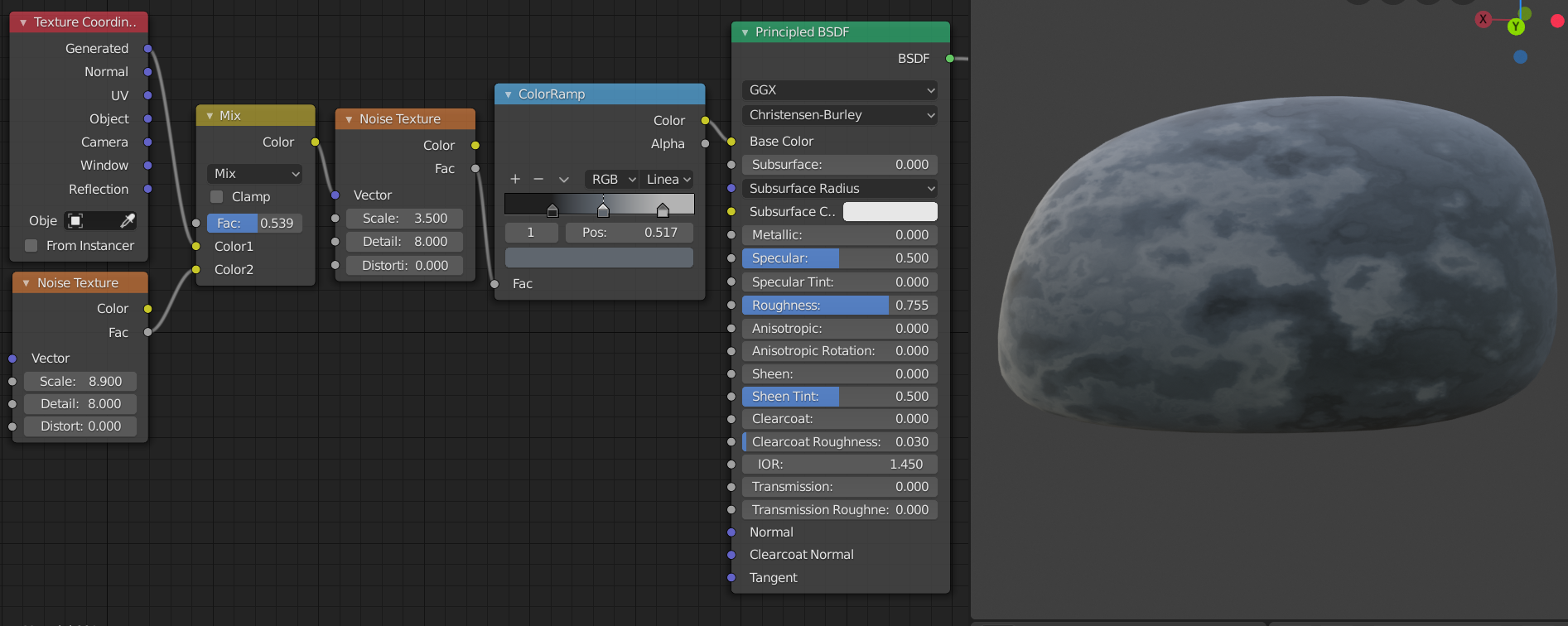Adjust the Mix Fac slider
The width and height of the screenshot is (1568, 626).
tap(254, 223)
